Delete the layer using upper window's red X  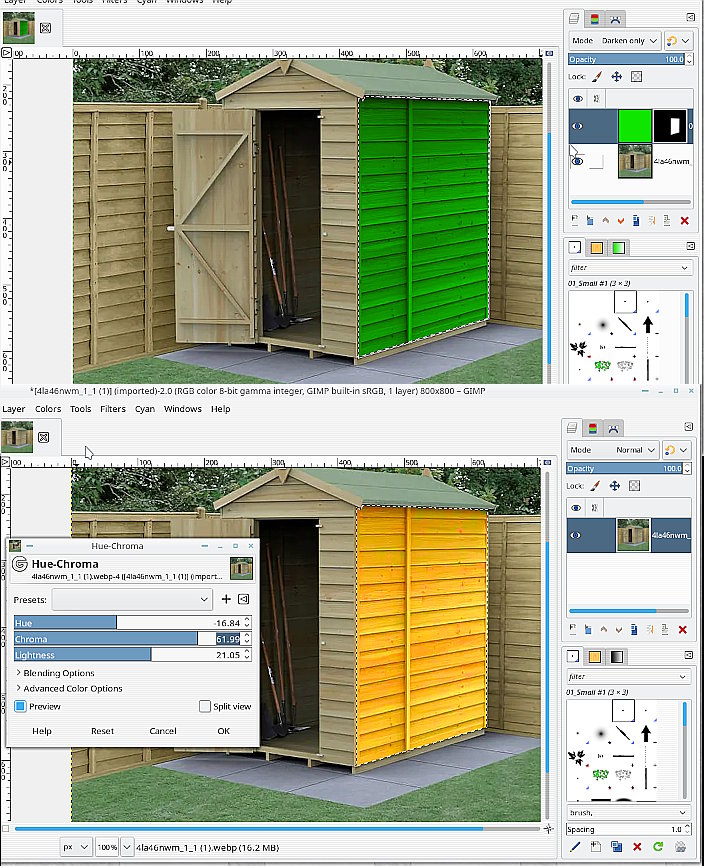pos(685,220)
